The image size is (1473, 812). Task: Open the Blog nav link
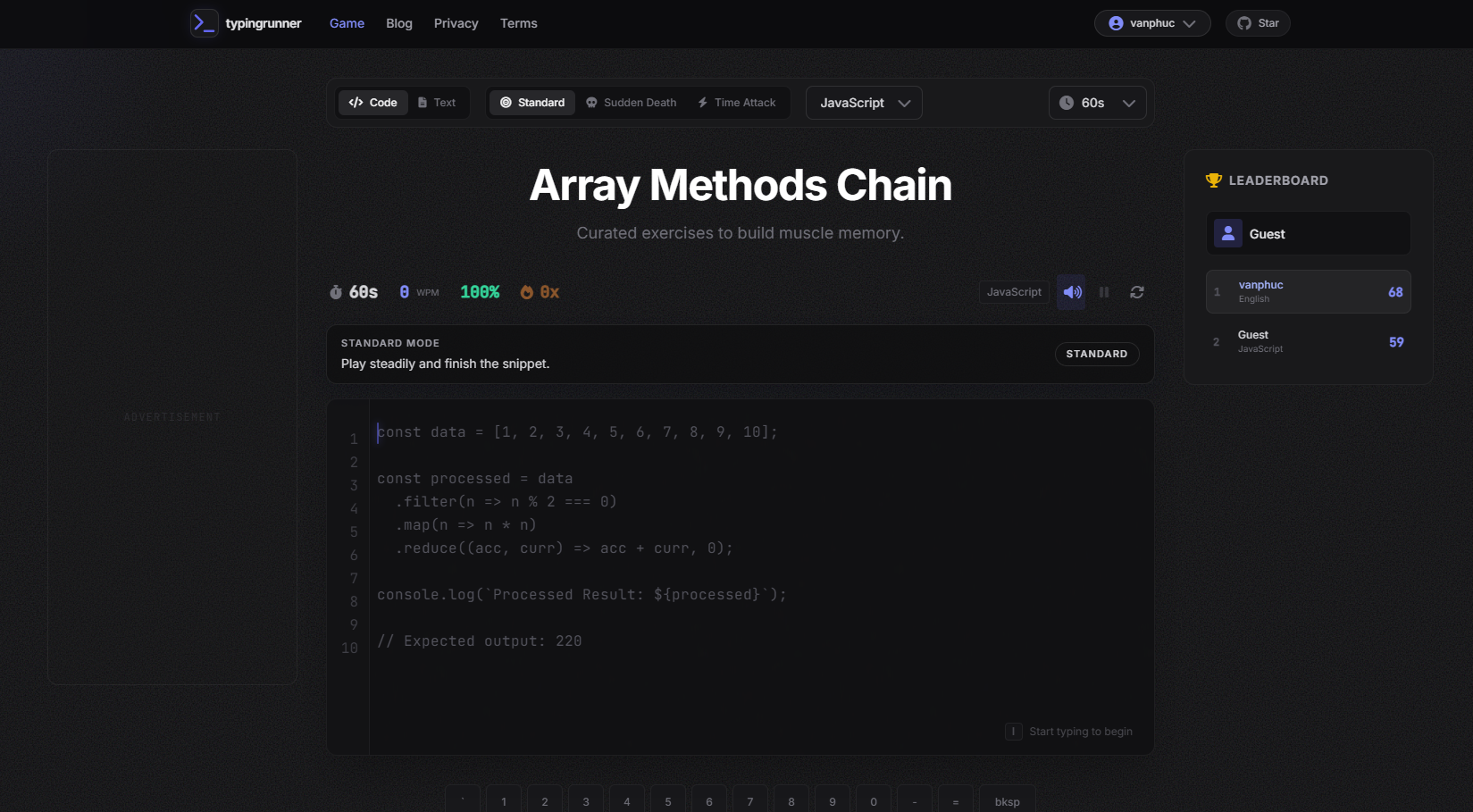pyautogui.click(x=399, y=23)
